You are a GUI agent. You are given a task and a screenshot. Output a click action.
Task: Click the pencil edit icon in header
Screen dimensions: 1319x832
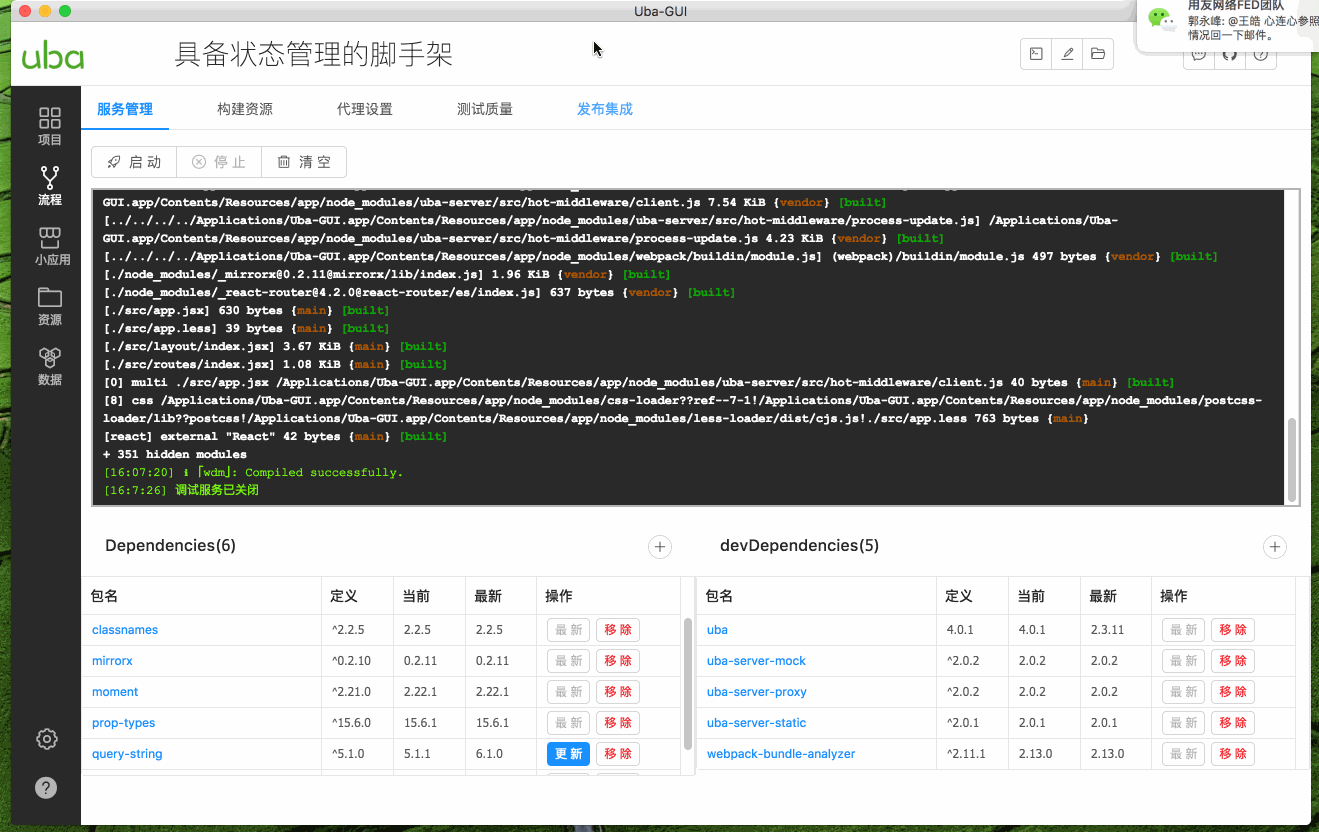(1067, 54)
